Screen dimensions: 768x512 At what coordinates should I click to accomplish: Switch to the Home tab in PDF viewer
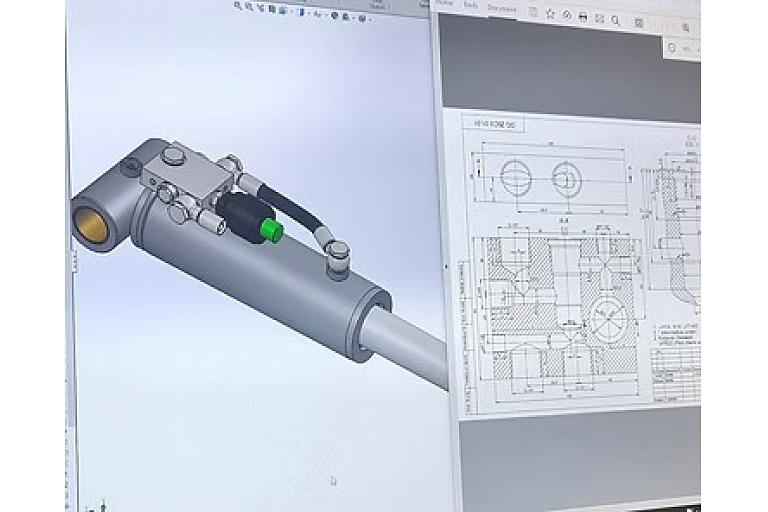click(445, 3)
